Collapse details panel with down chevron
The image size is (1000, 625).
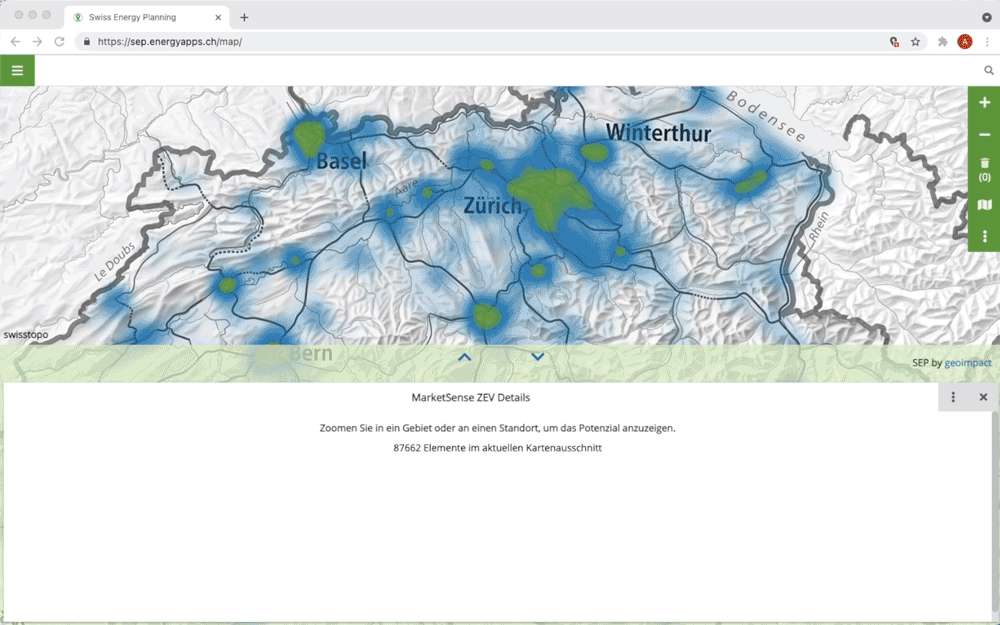538,357
